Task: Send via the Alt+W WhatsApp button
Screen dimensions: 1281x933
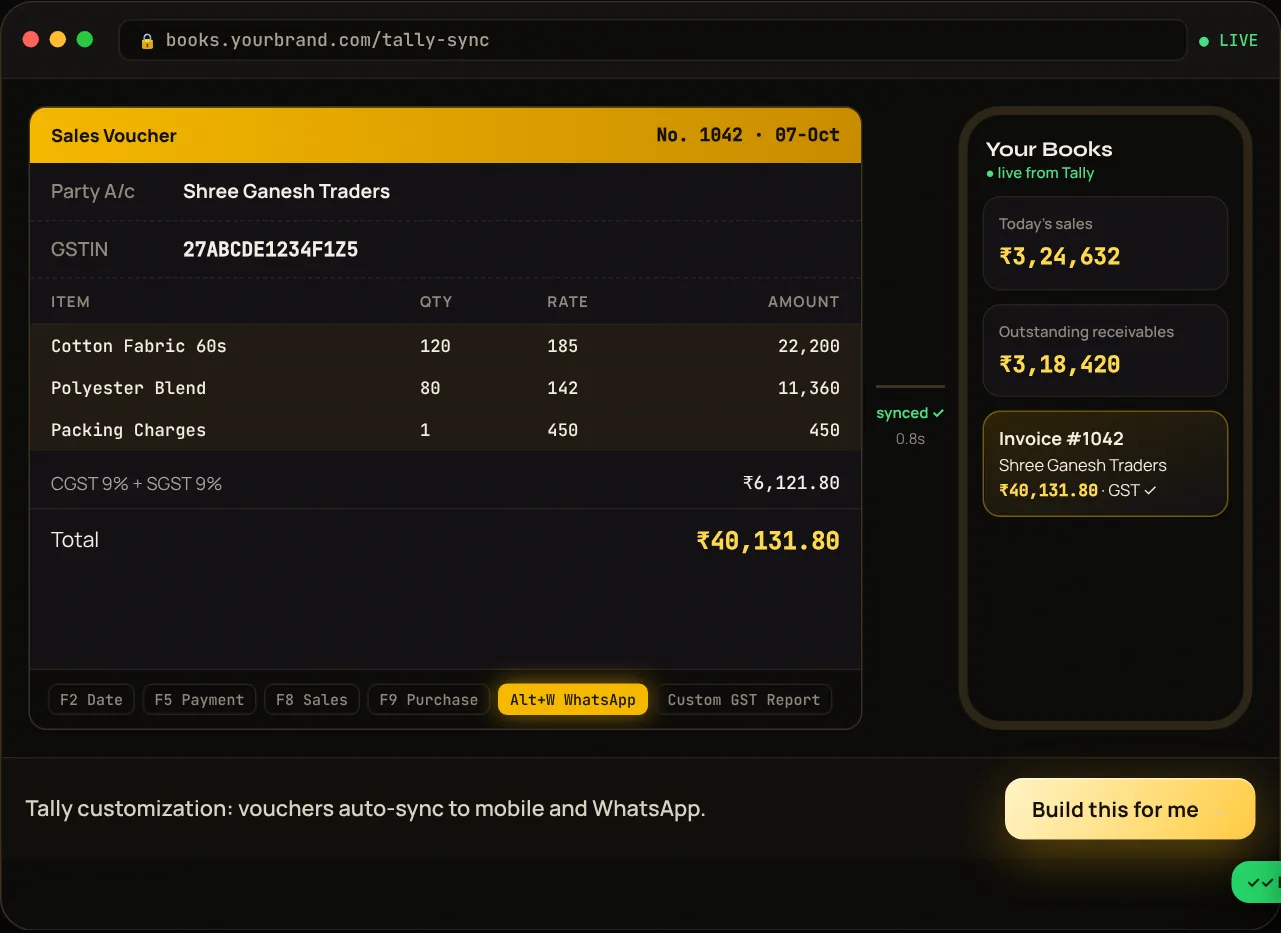Action: pos(573,700)
